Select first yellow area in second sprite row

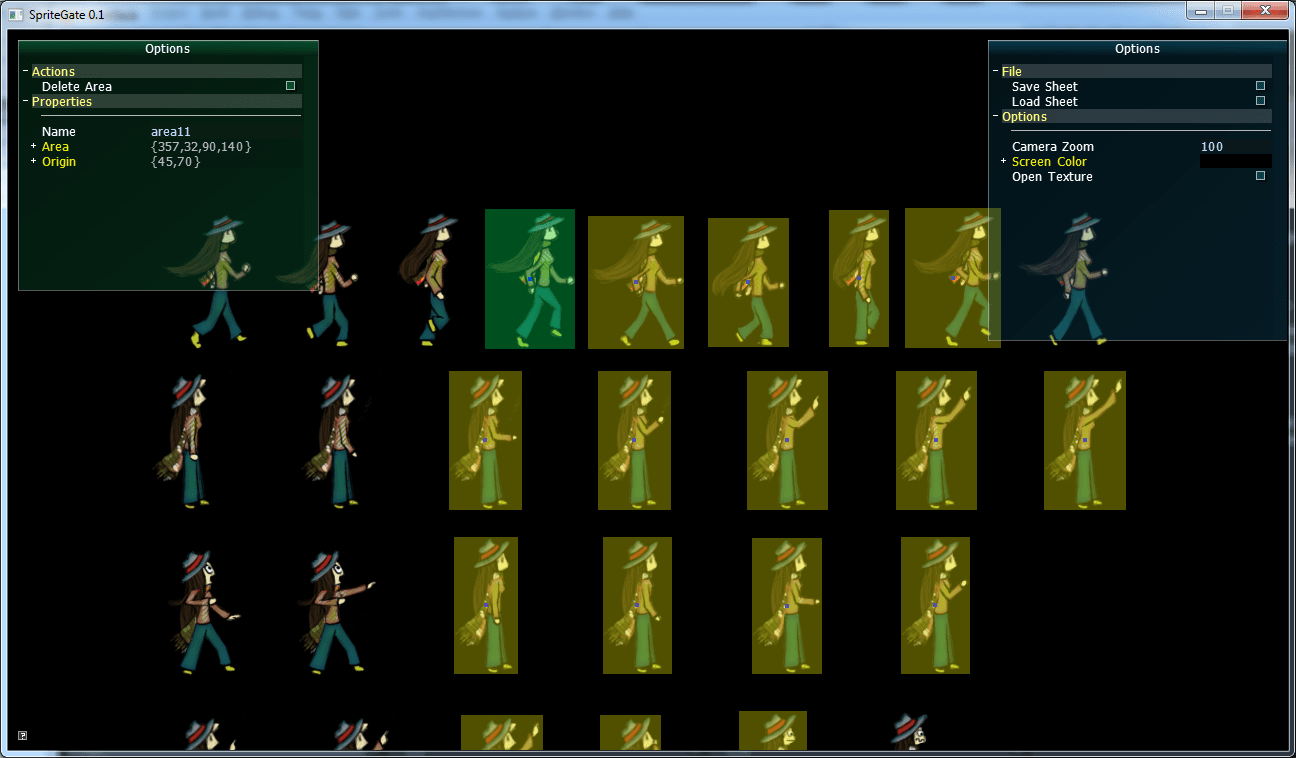click(485, 440)
